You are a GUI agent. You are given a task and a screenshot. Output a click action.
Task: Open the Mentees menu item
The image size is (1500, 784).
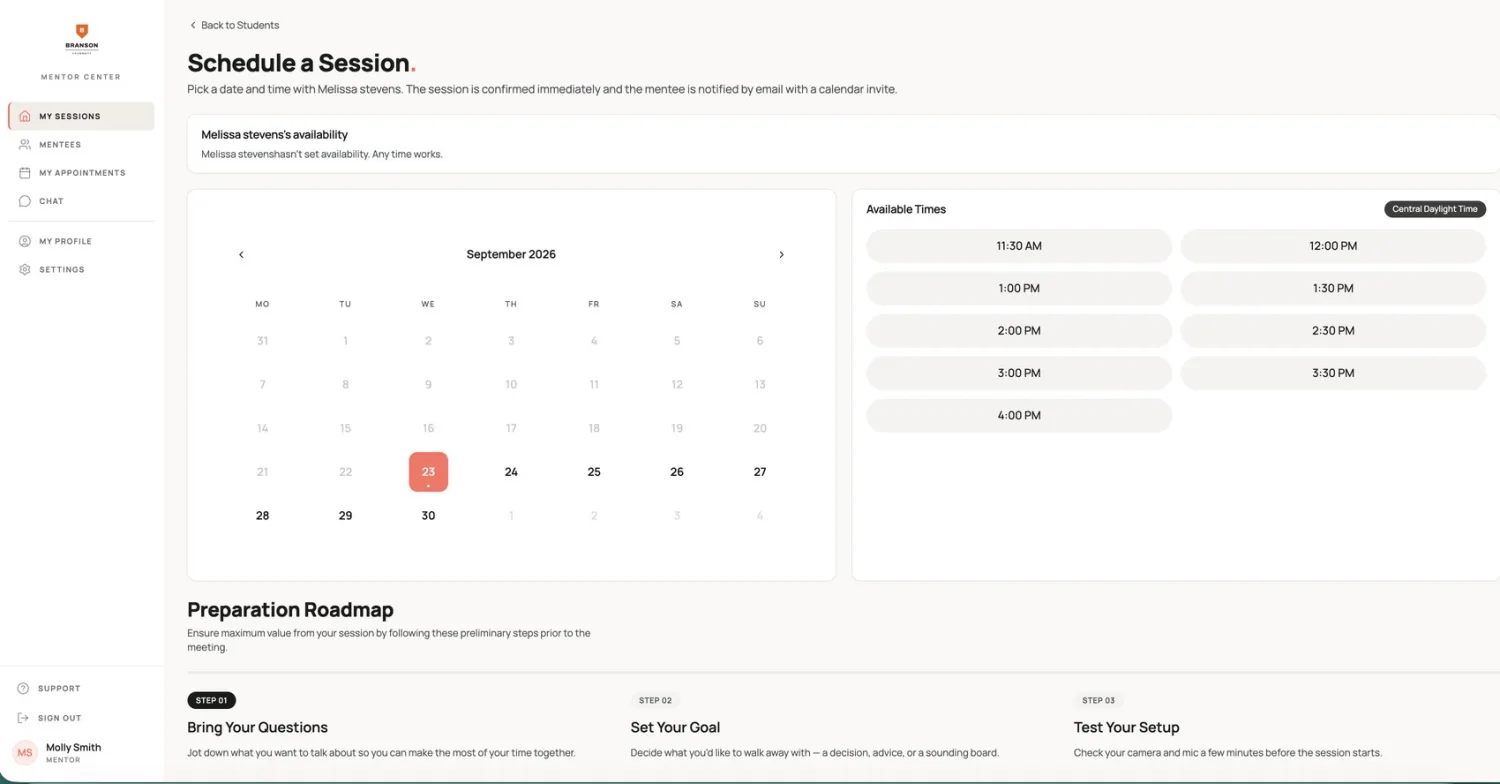pyautogui.click(x=81, y=144)
